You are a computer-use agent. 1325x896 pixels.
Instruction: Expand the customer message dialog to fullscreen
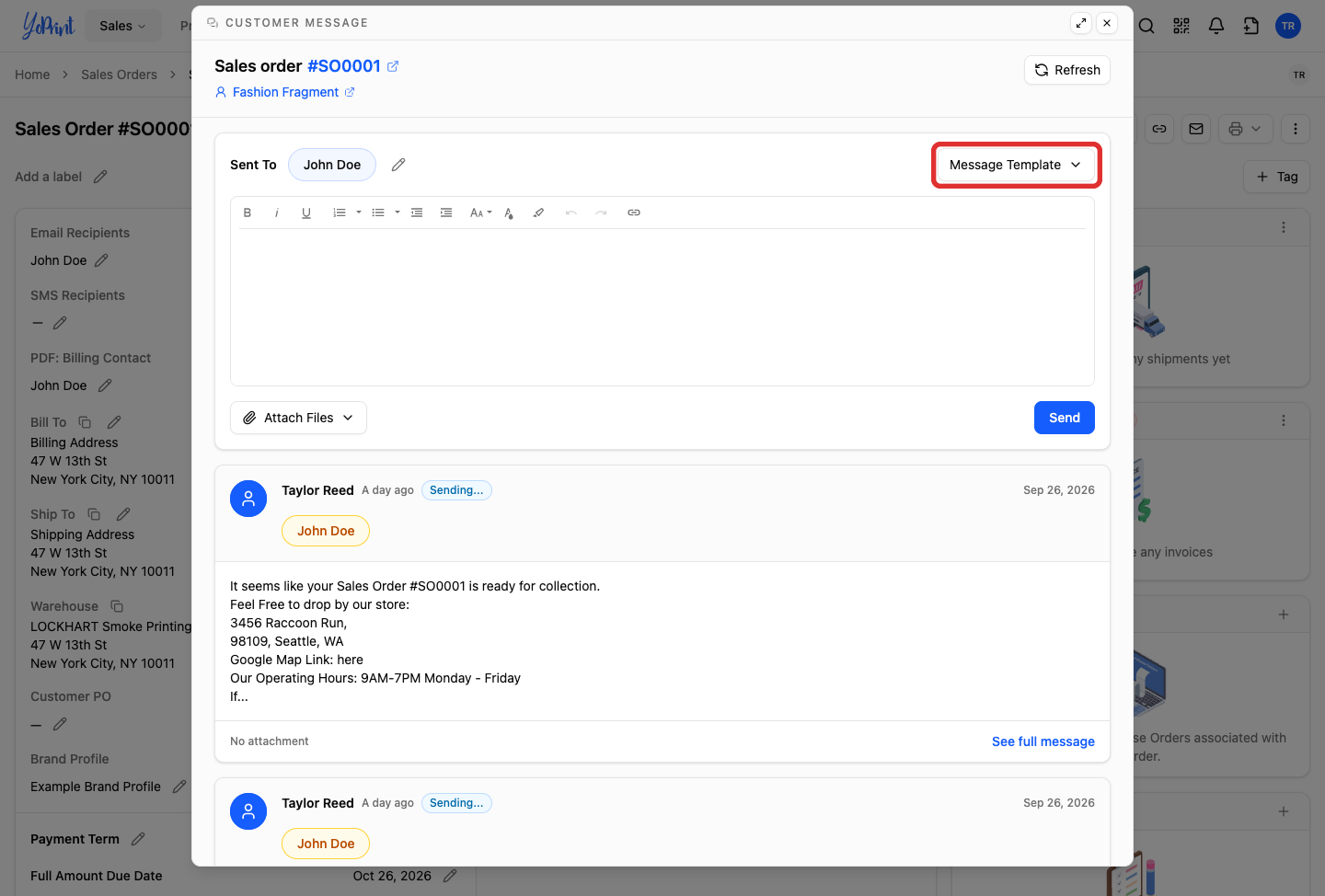click(x=1081, y=23)
